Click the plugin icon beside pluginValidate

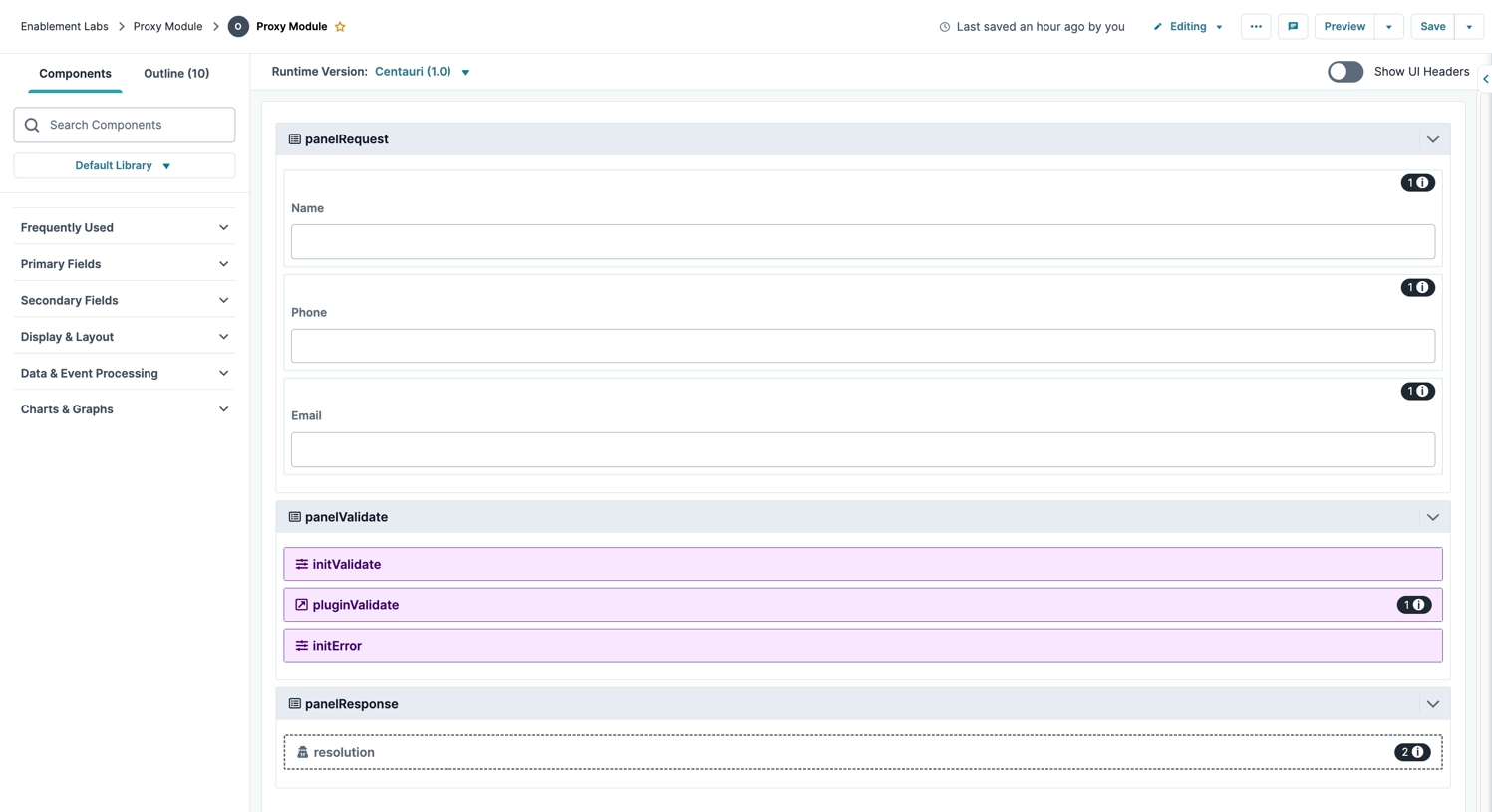pyautogui.click(x=301, y=605)
